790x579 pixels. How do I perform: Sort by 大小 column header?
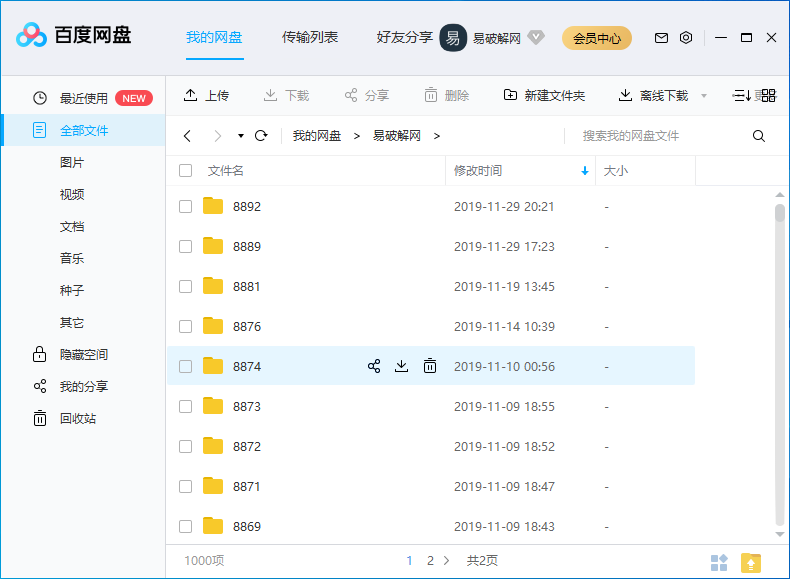pos(616,171)
